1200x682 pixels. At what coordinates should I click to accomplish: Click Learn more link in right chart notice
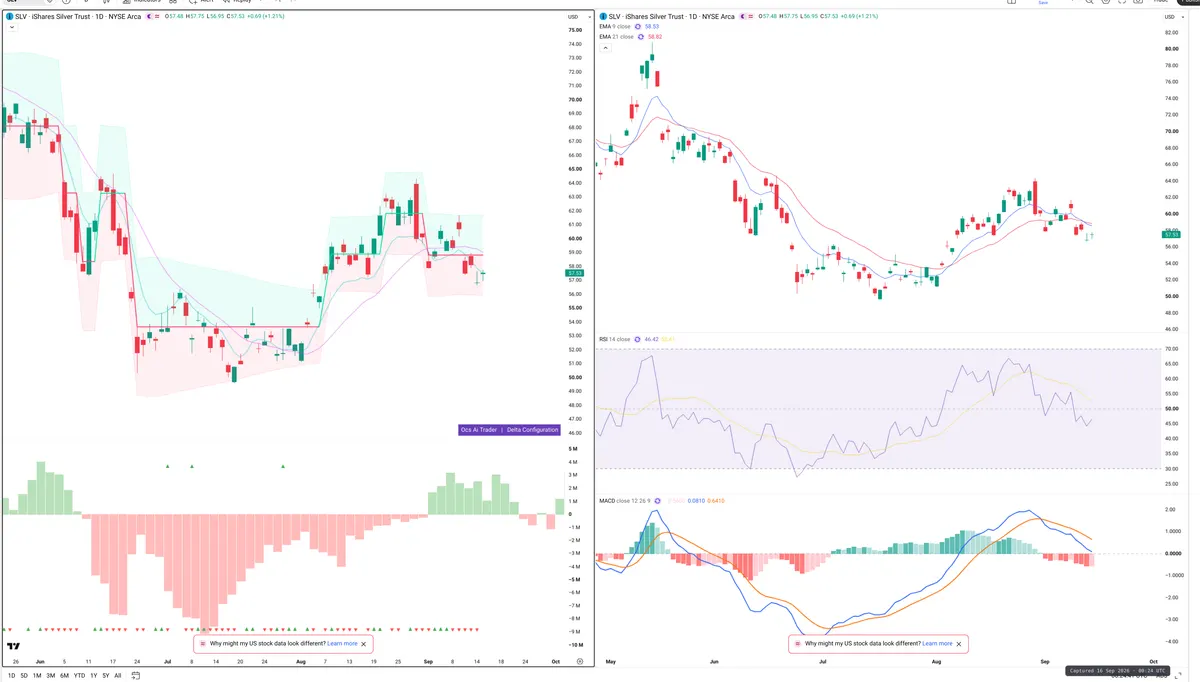(937, 644)
